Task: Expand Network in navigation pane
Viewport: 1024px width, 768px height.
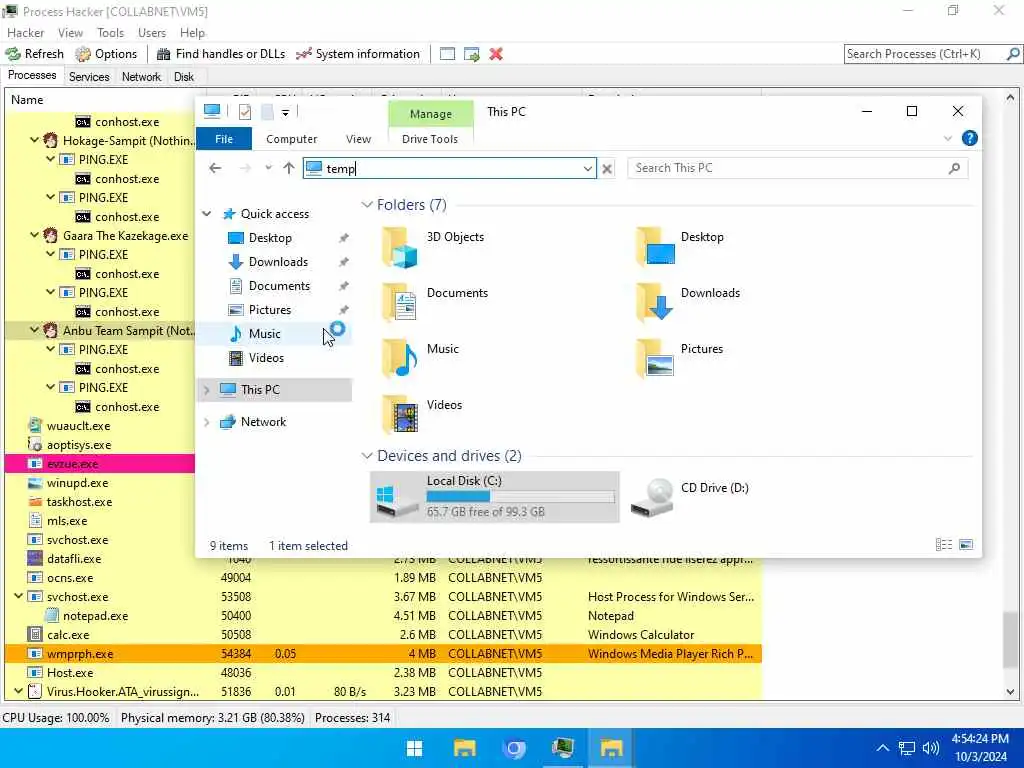Action: (x=207, y=422)
